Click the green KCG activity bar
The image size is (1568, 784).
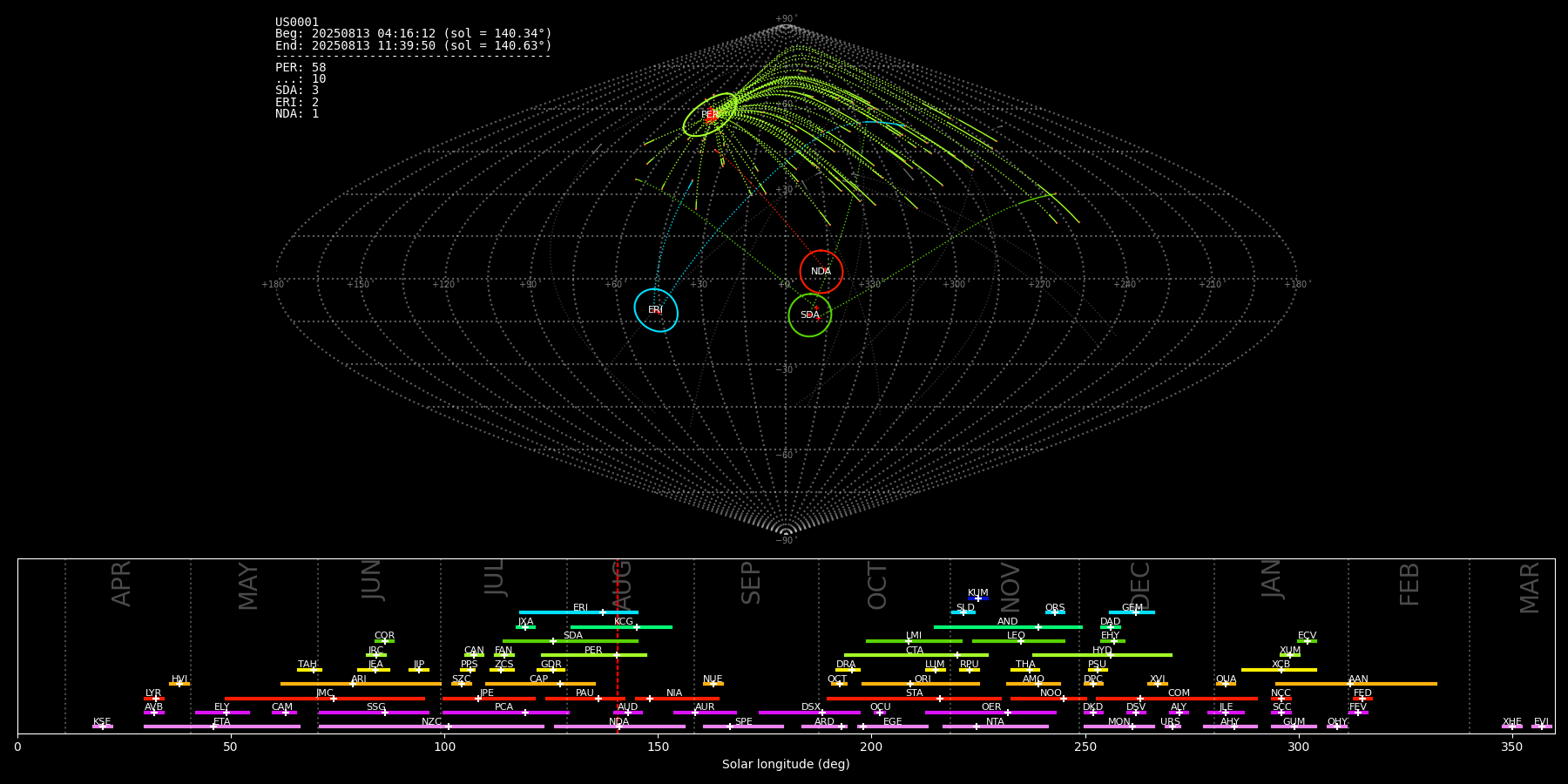click(621, 627)
